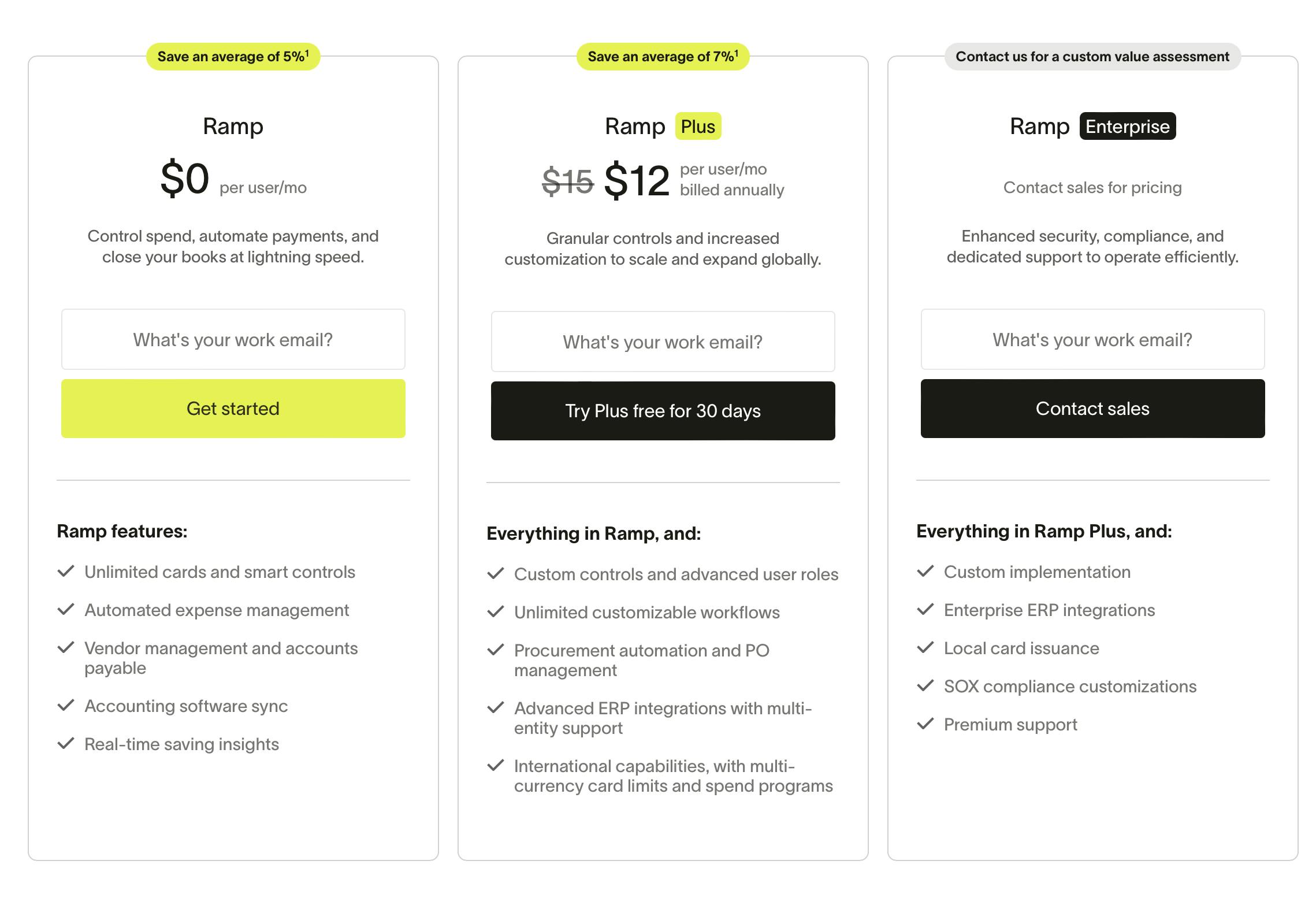Viewport: 1316px width, 920px height.
Task: Click the Save an average of 5% badge
Action: (233, 57)
